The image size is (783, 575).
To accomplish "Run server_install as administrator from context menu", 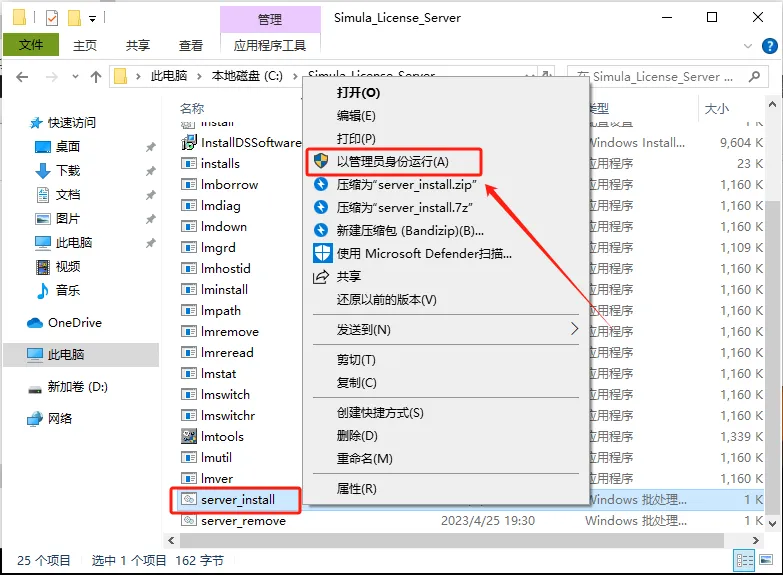I will pyautogui.click(x=392, y=161).
